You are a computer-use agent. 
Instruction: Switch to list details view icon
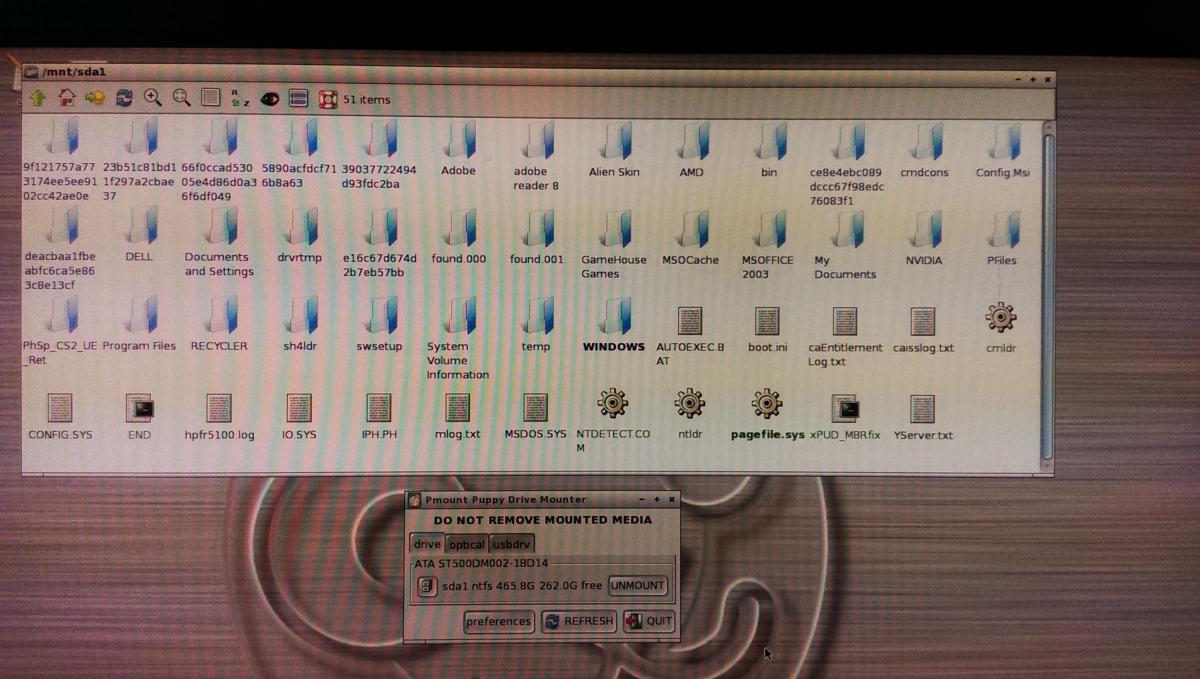[x=210, y=98]
